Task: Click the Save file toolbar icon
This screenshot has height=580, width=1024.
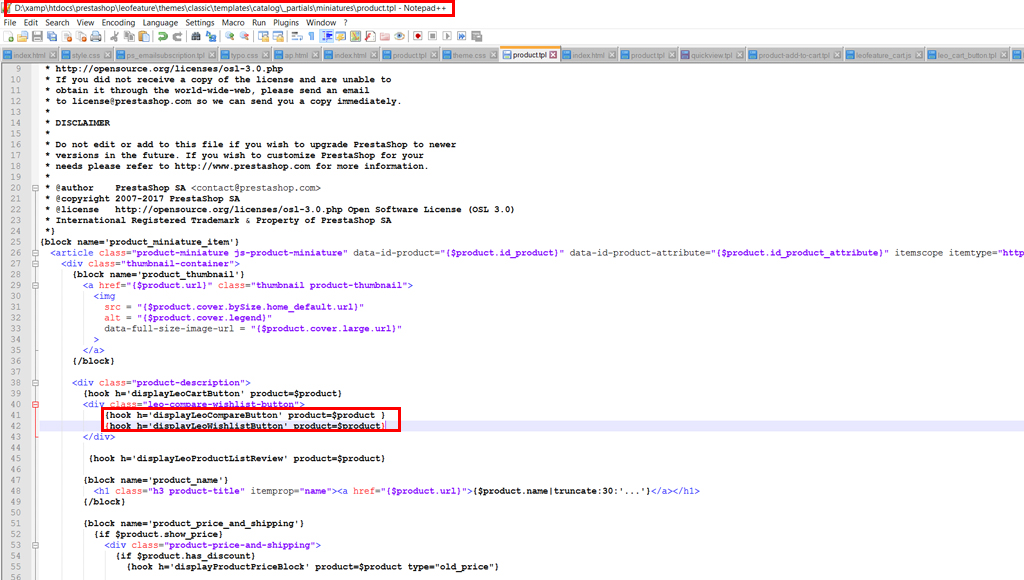Action: pyautogui.click(x=37, y=37)
